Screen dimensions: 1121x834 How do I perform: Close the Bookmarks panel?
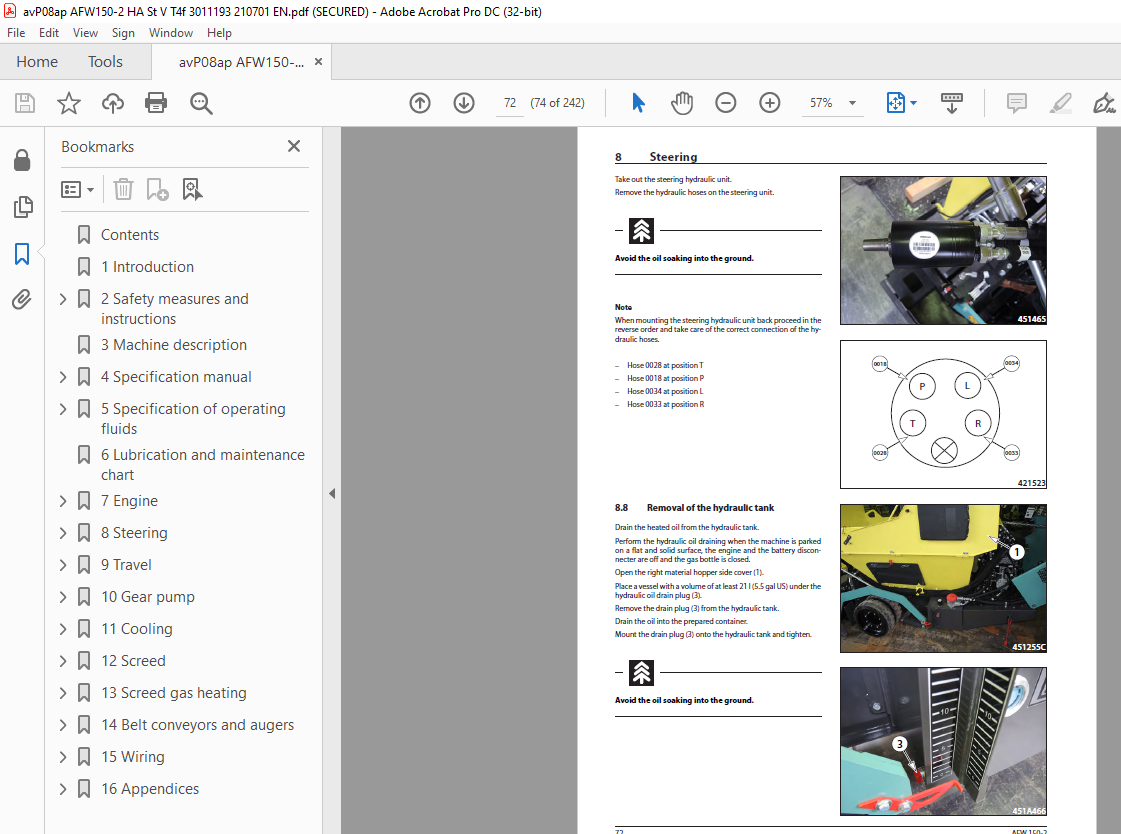294,146
